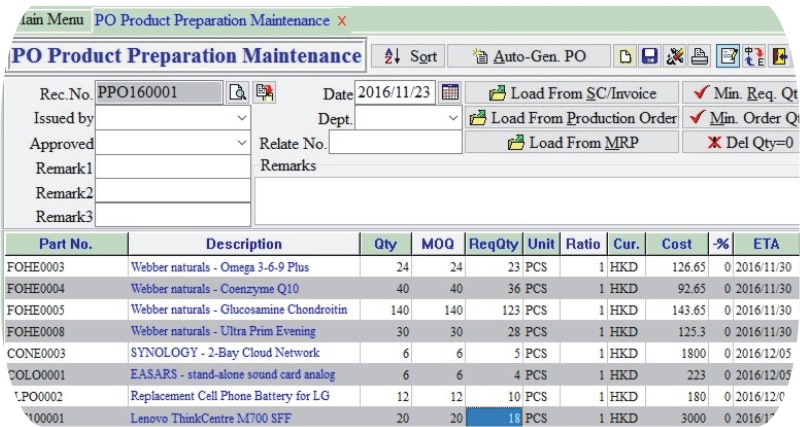Screen dimensions: 800x427
Task: Click cost value 1800
Action: pyautogui.click(x=694, y=353)
